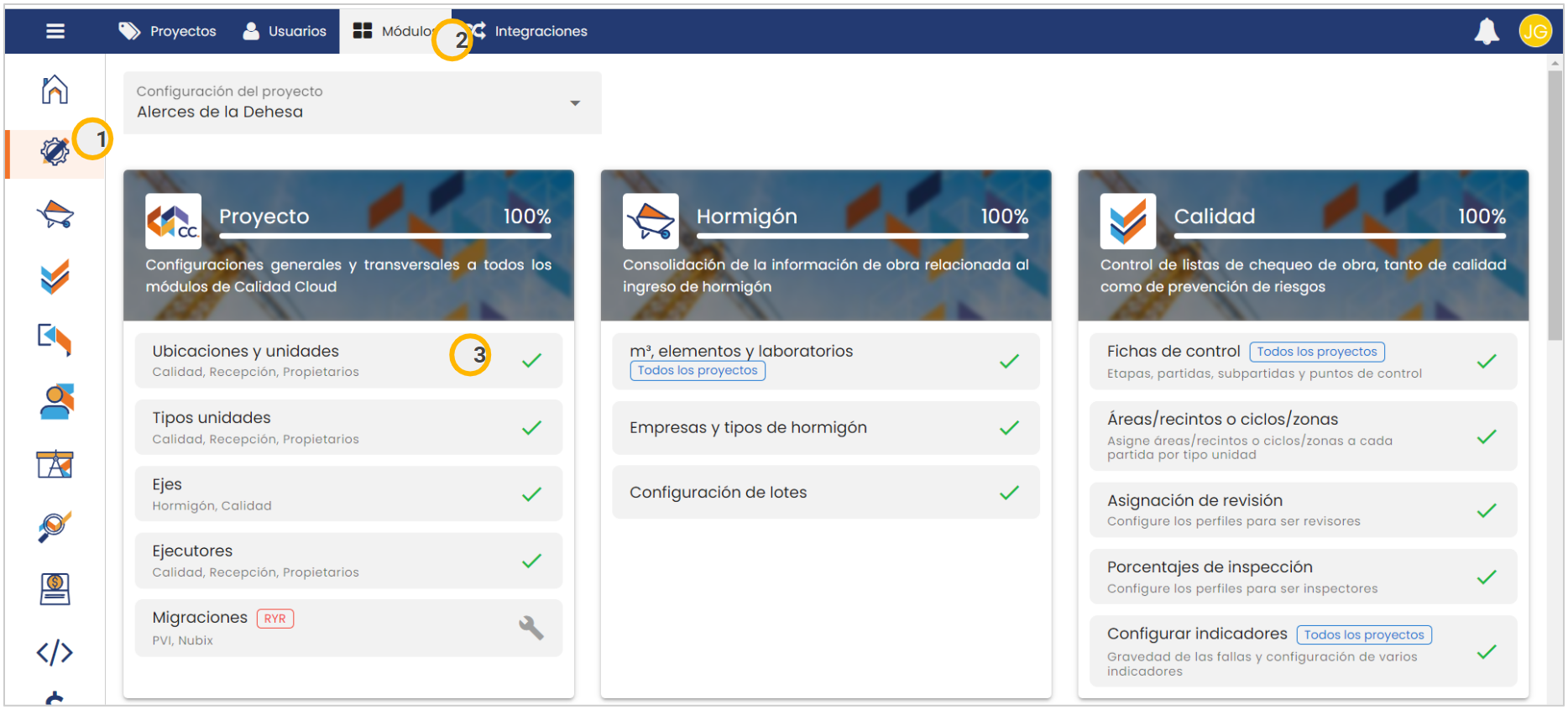Open the Calidad checkmark icon in sidebar
1568x710 pixels.
coord(55,277)
